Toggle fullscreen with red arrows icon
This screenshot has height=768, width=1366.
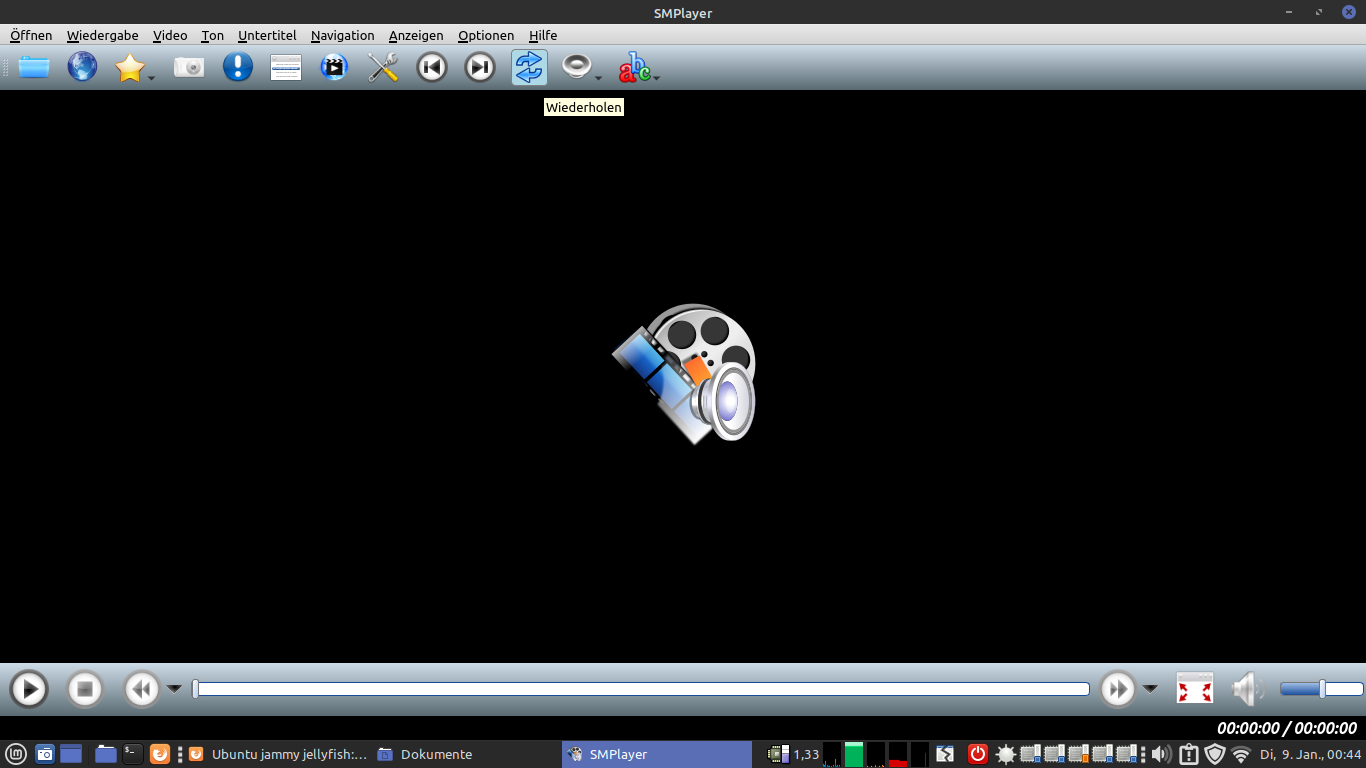tap(1195, 689)
